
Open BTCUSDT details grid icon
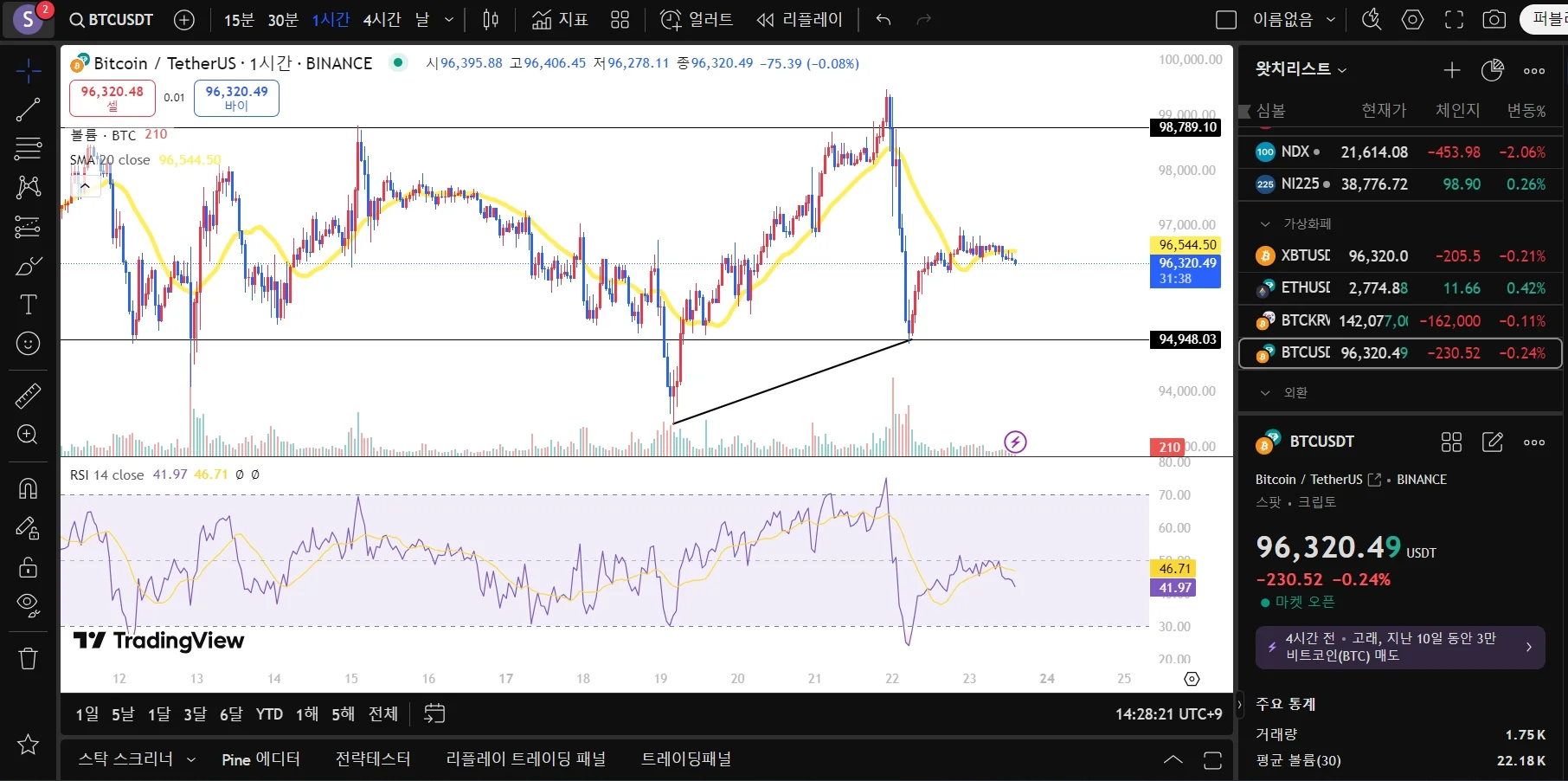point(1451,442)
